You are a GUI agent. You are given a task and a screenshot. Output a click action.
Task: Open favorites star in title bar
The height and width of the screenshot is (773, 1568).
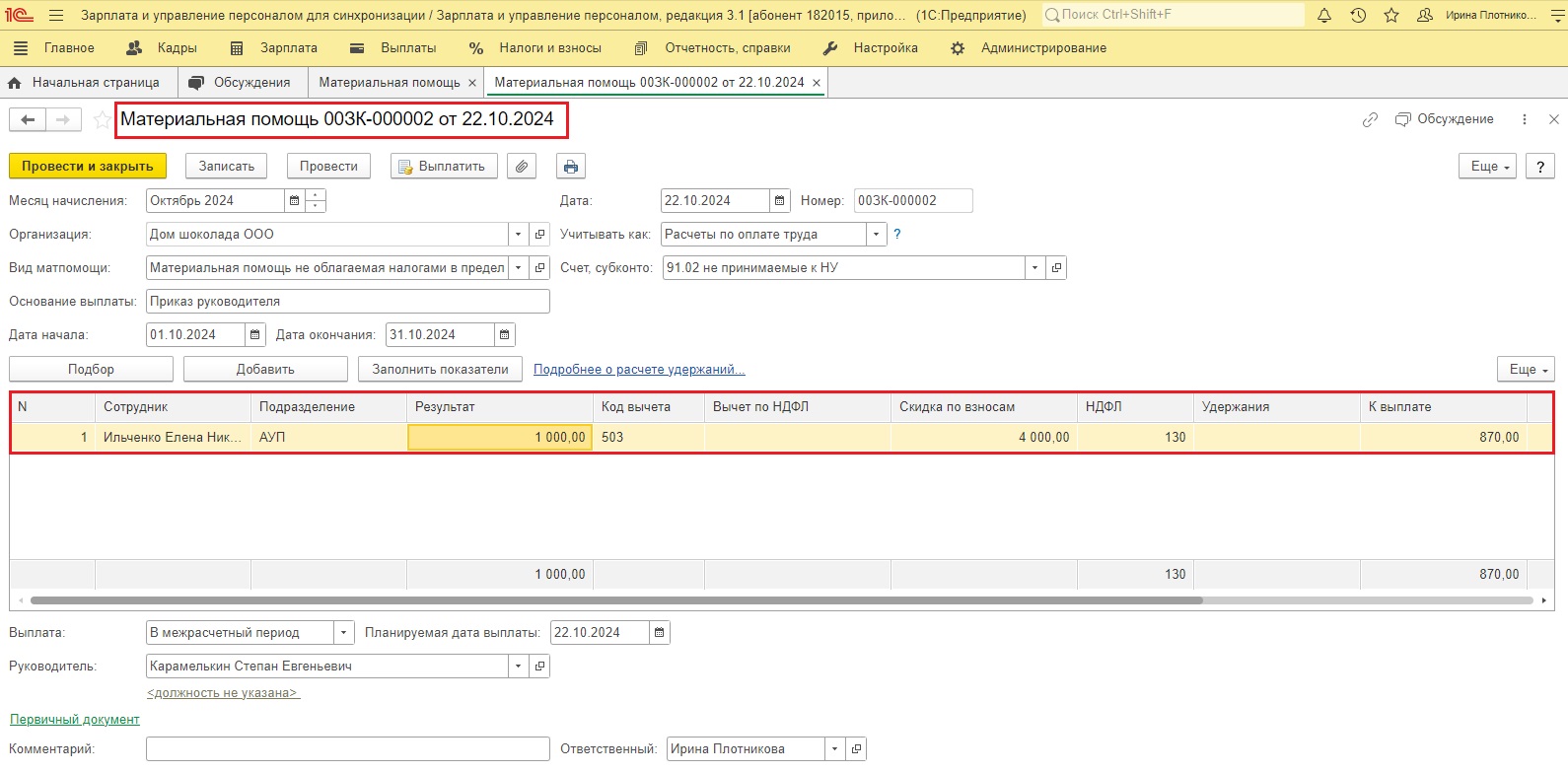coord(1391,15)
